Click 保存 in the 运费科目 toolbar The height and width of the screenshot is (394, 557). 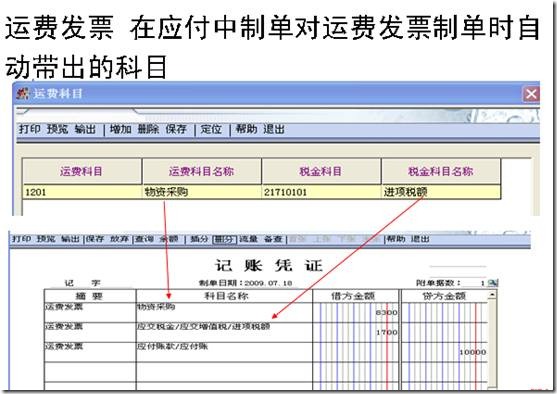(176, 129)
